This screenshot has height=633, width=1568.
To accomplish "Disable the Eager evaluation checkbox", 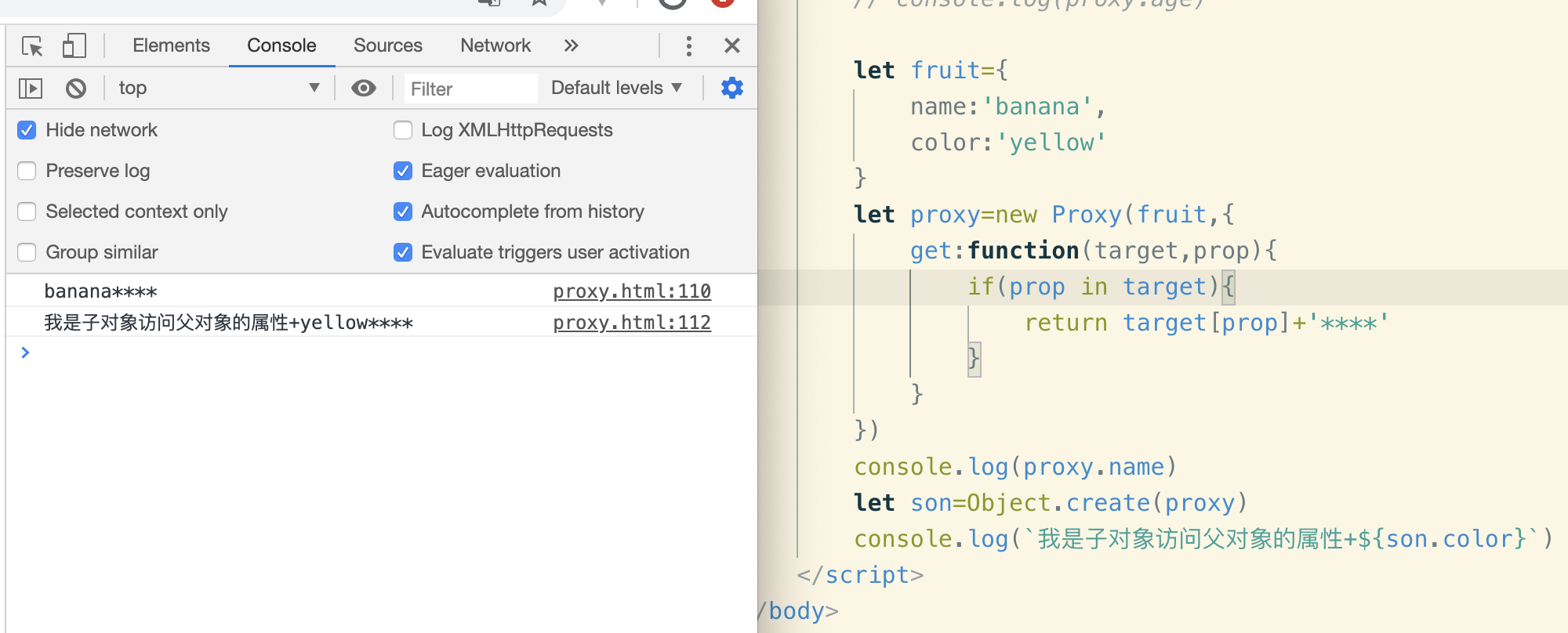I will pos(403,171).
